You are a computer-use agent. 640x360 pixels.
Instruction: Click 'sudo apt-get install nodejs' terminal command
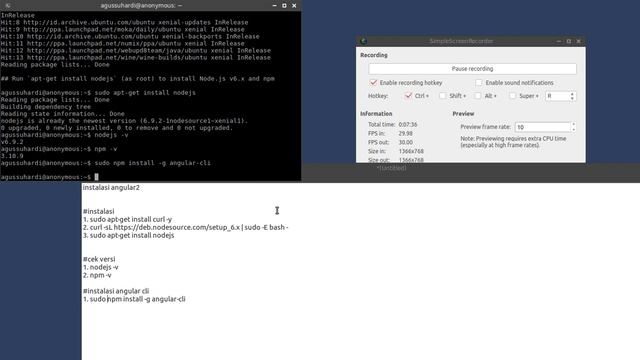coord(145,93)
